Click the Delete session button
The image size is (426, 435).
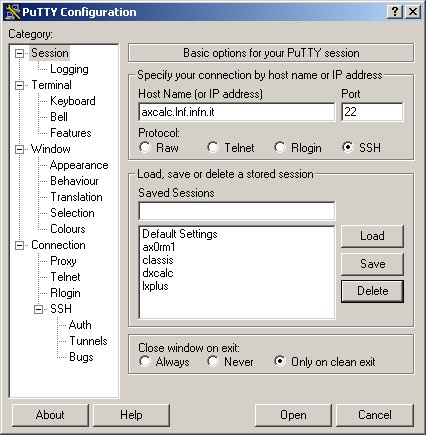[x=372, y=291]
